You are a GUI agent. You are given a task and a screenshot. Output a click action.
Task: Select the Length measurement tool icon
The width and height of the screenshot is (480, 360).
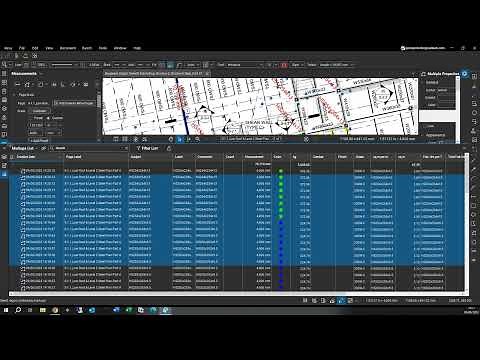[x=18, y=85]
